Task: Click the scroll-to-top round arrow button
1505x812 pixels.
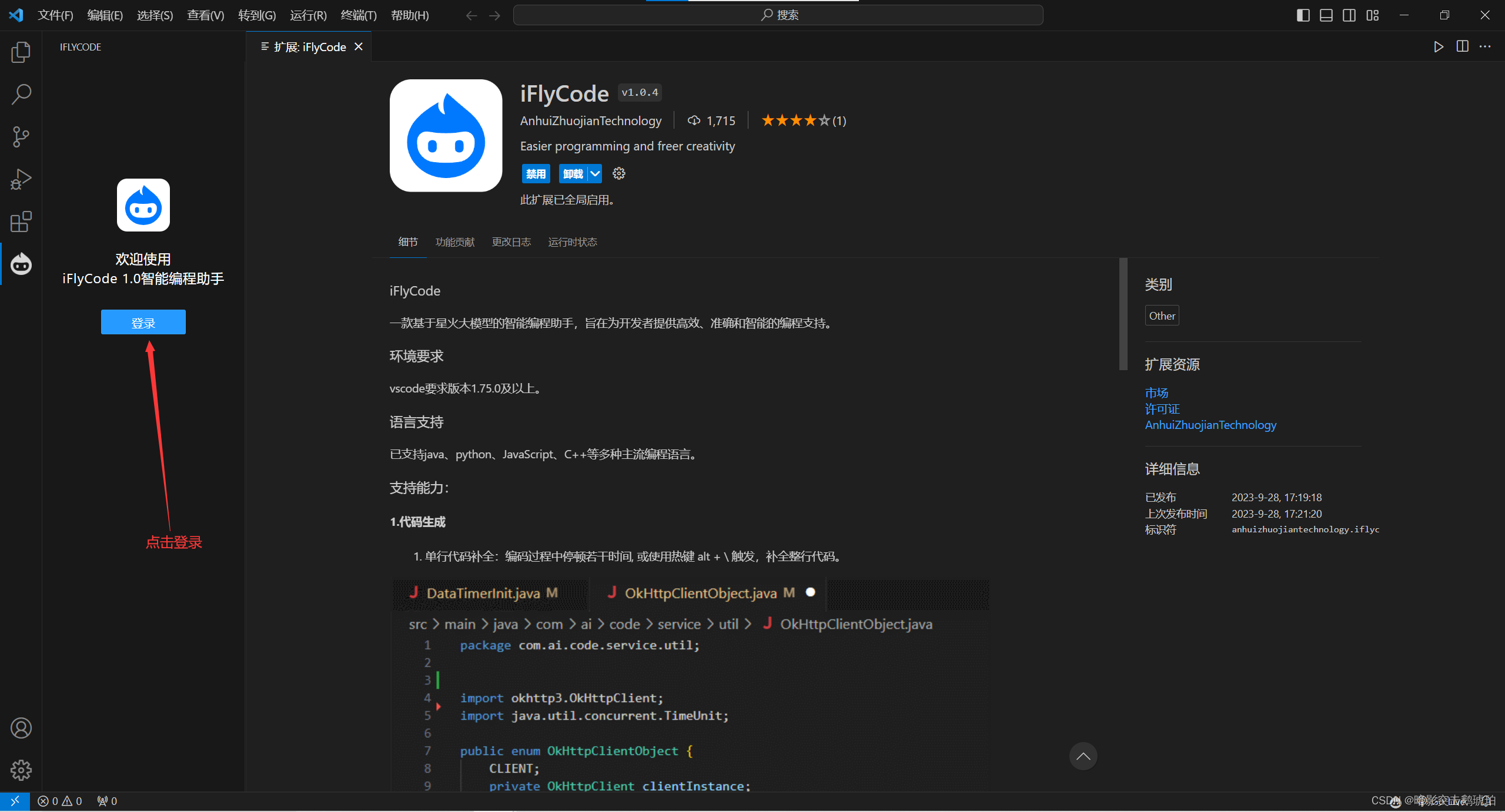Action: click(x=1083, y=756)
